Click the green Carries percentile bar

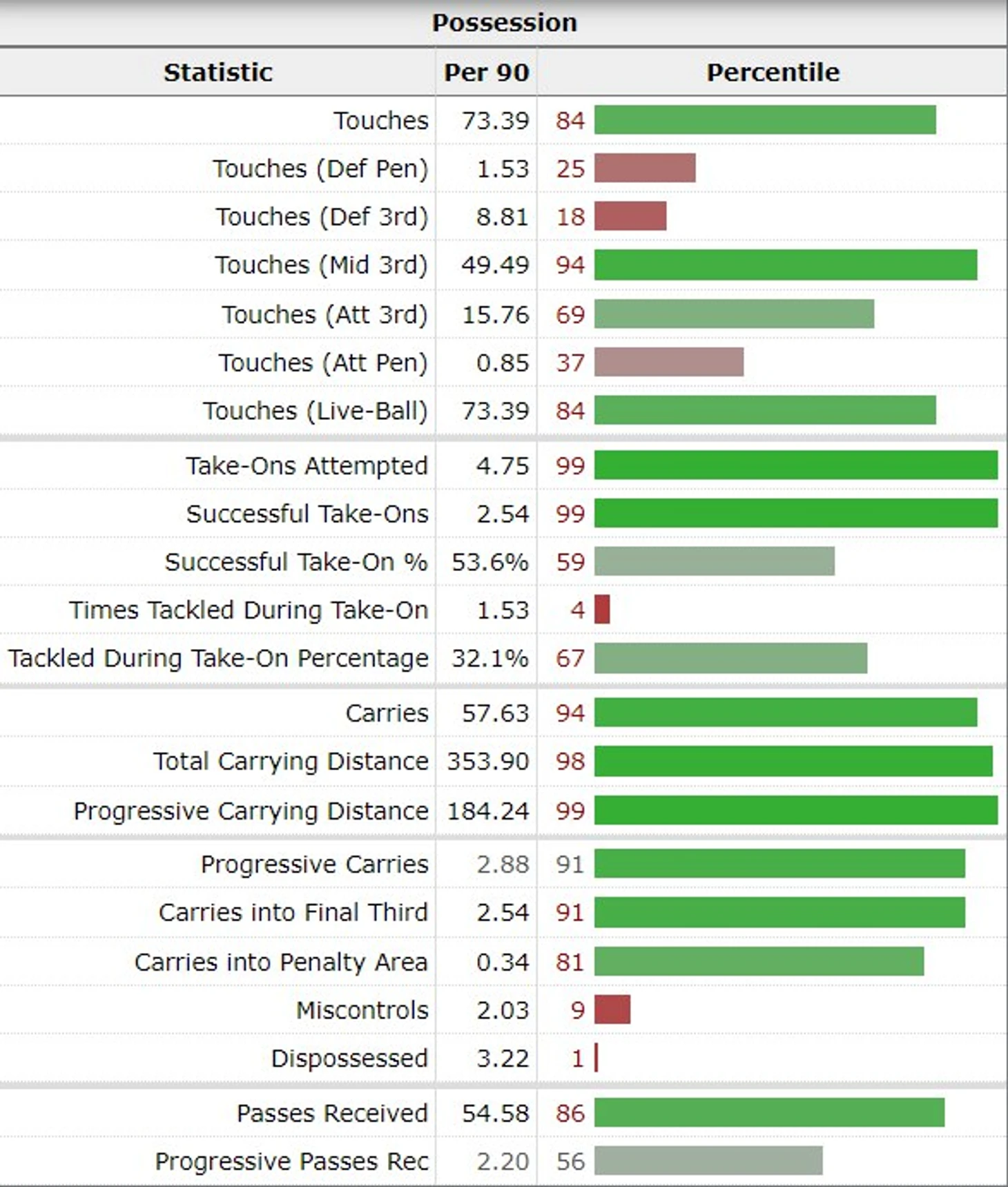pyautogui.click(x=786, y=713)
